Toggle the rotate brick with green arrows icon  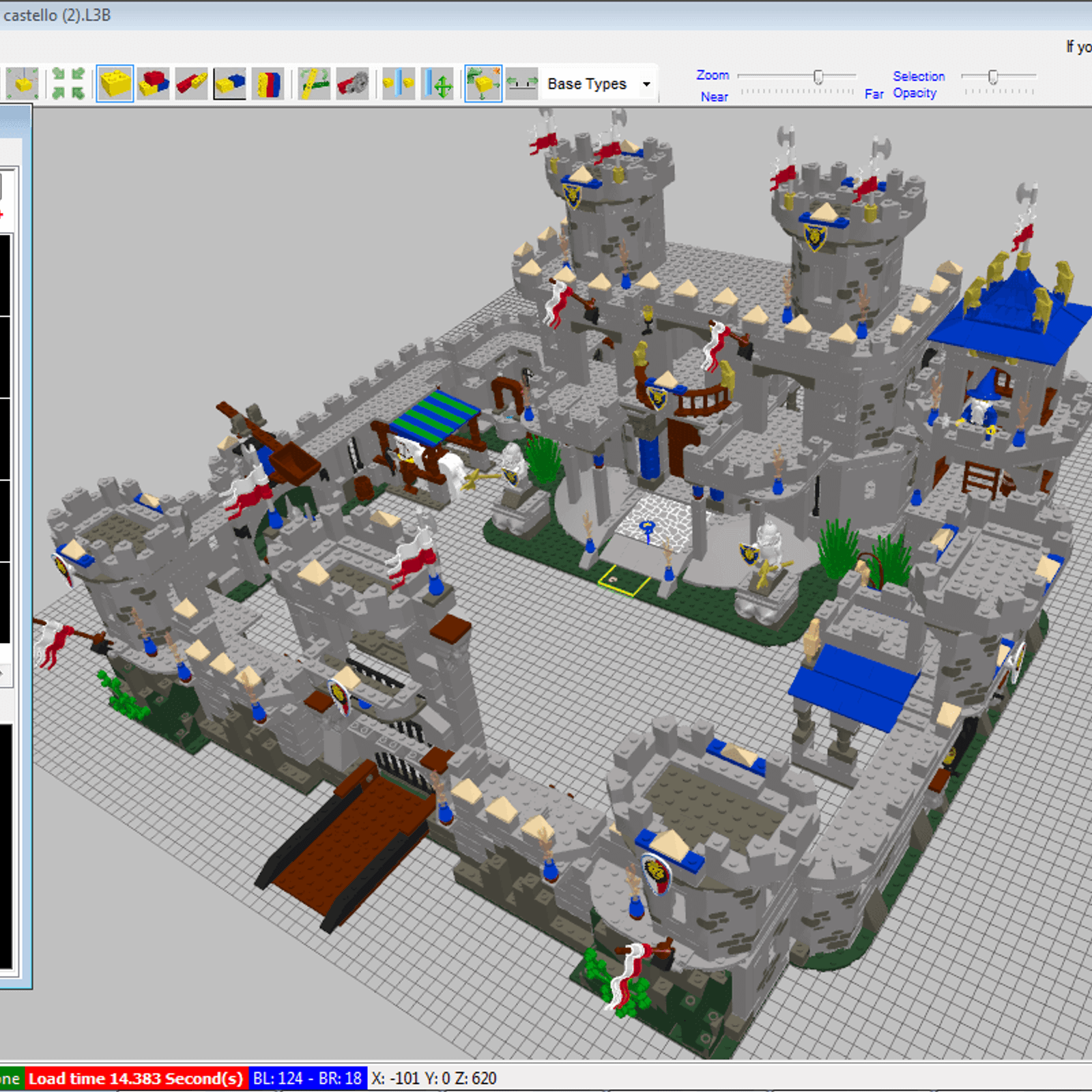coord(483,84)
